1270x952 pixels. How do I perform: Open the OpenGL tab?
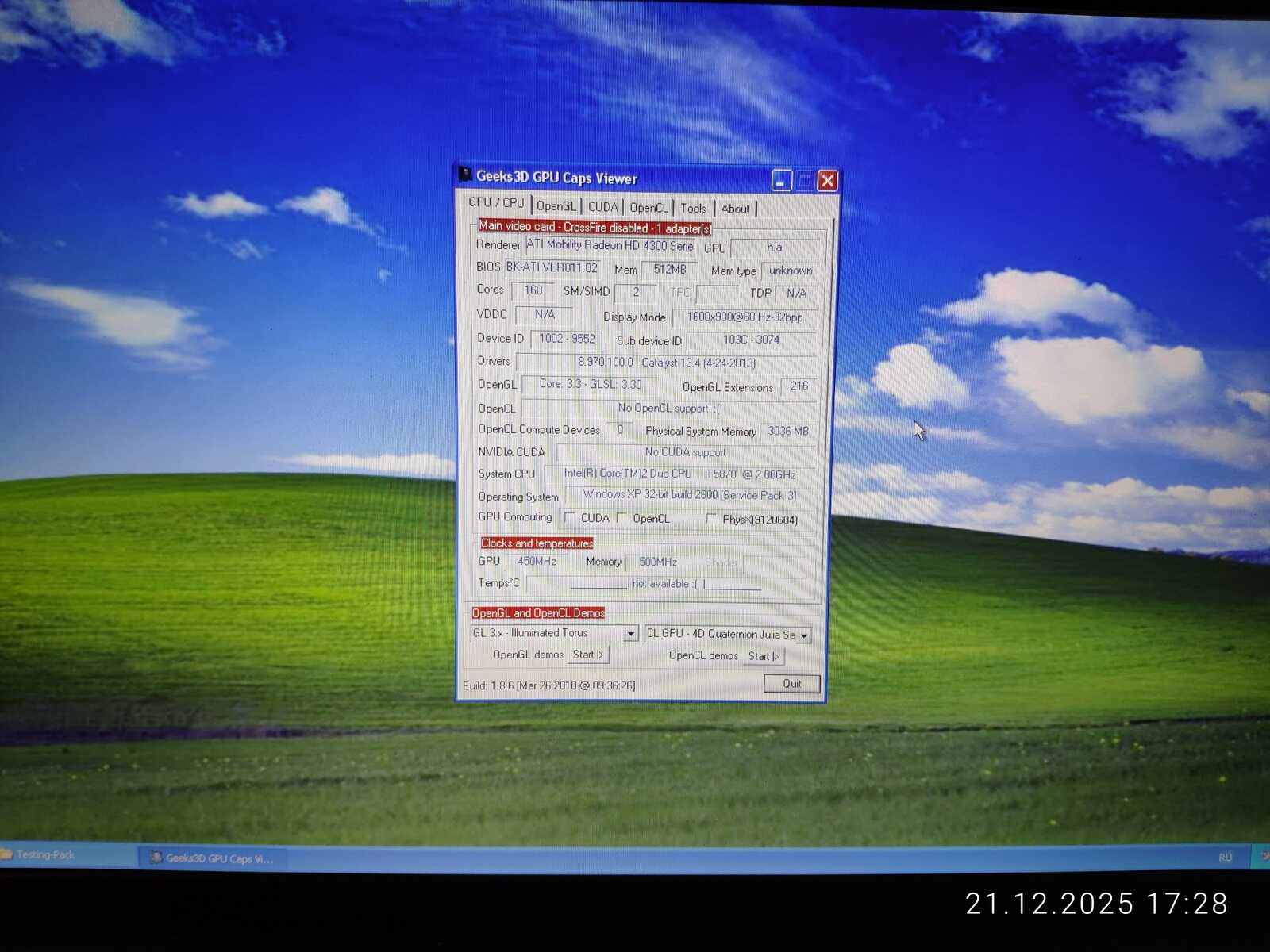(x=556, y=206)
